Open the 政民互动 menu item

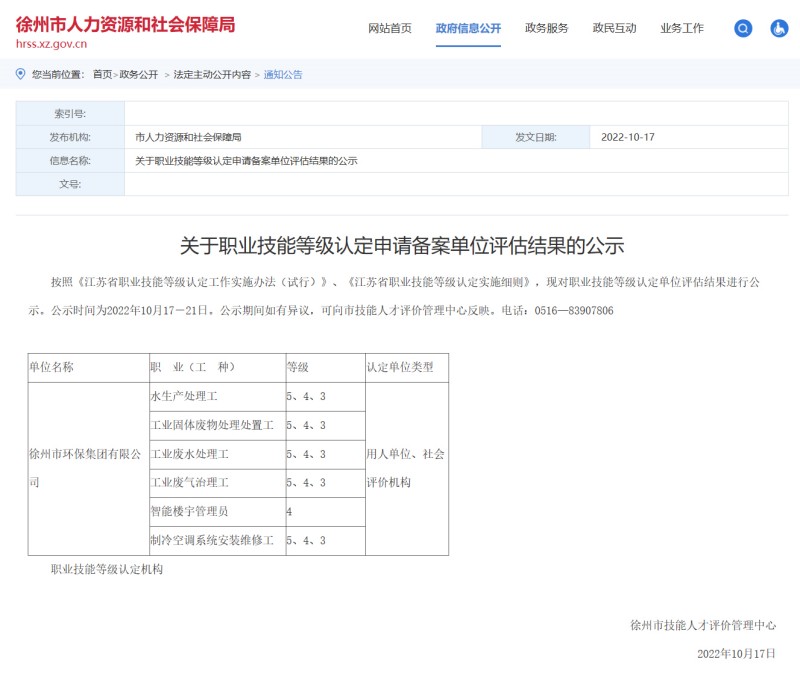pos(614,29)
